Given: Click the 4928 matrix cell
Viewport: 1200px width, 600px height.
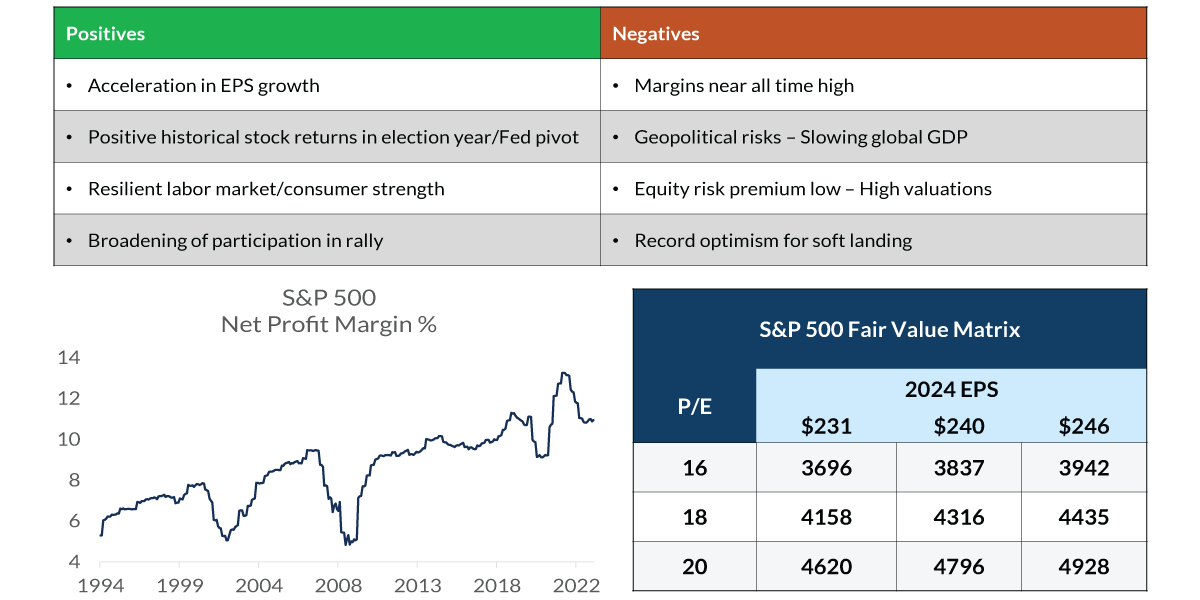Looking at the screenshot, I should tap(1083, 567).
